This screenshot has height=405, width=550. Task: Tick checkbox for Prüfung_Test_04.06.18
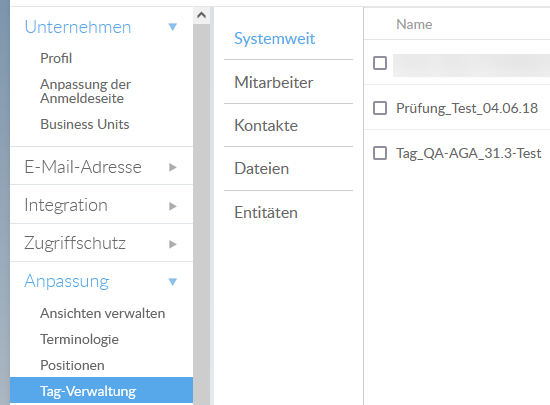(x=380, y=108)
